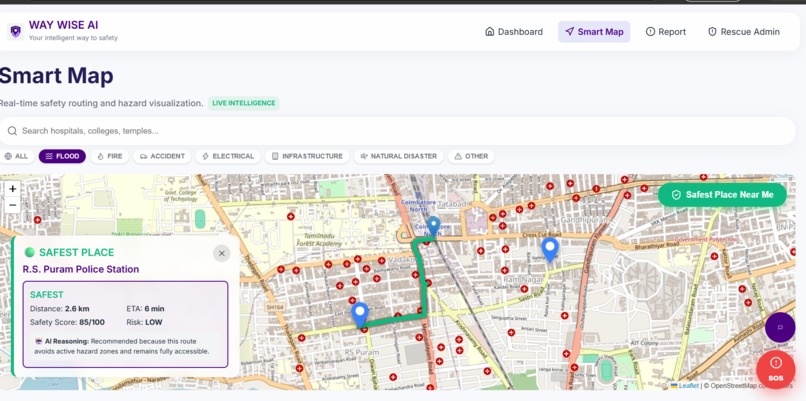This screenshot has height=401, width=806.
Task: Toggle the ELECTRICAL hazard filter
Action: pos(228,156)
